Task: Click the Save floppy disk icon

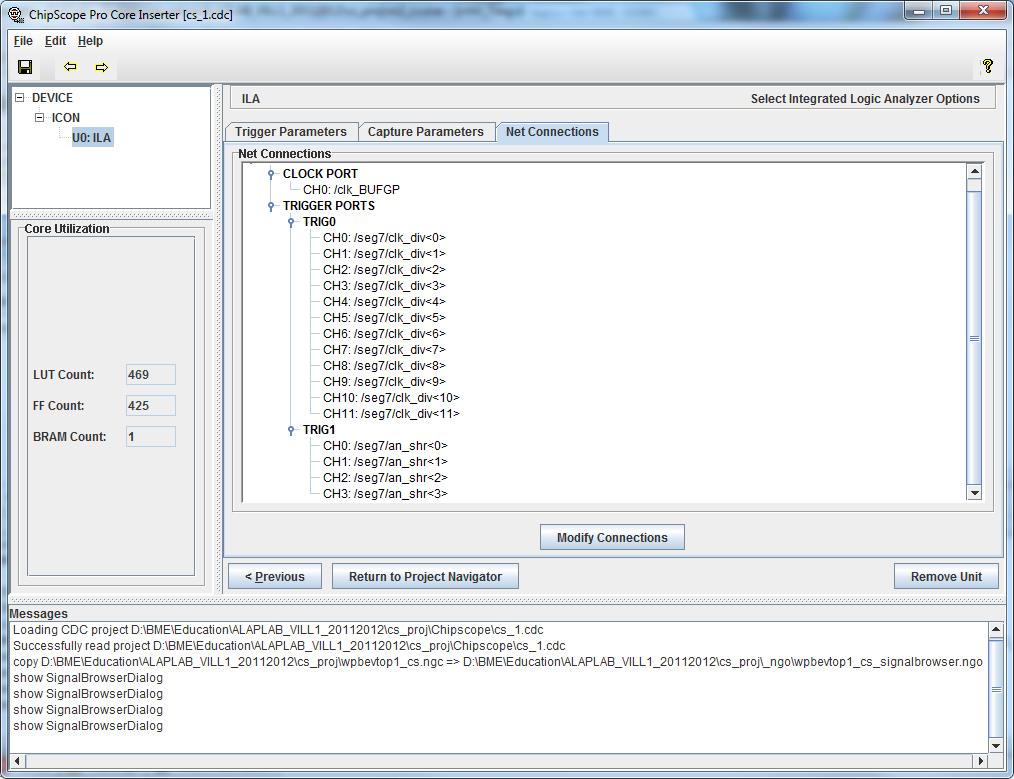Action: pos(25,67)
